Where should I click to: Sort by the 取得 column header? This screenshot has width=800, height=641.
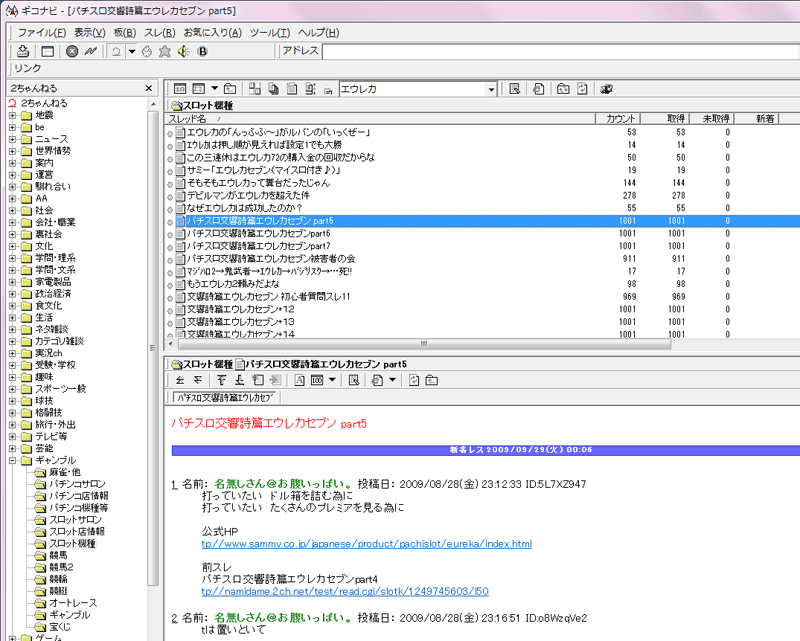coord(665,119)
